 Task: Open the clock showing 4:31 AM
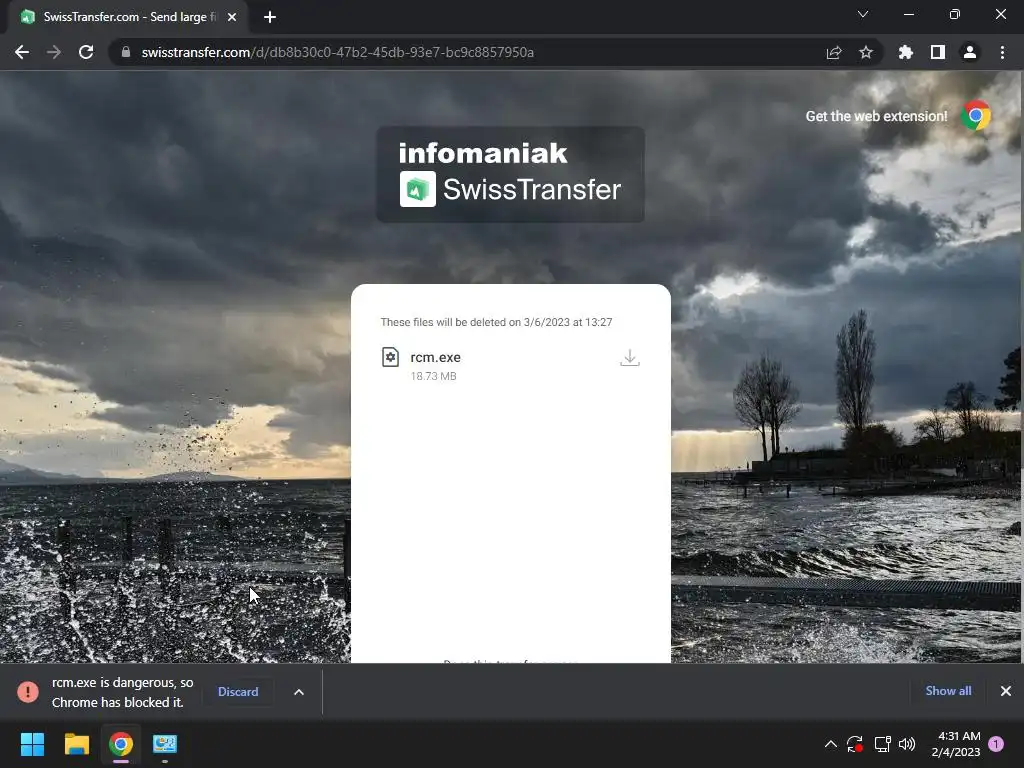click(956, 744)
